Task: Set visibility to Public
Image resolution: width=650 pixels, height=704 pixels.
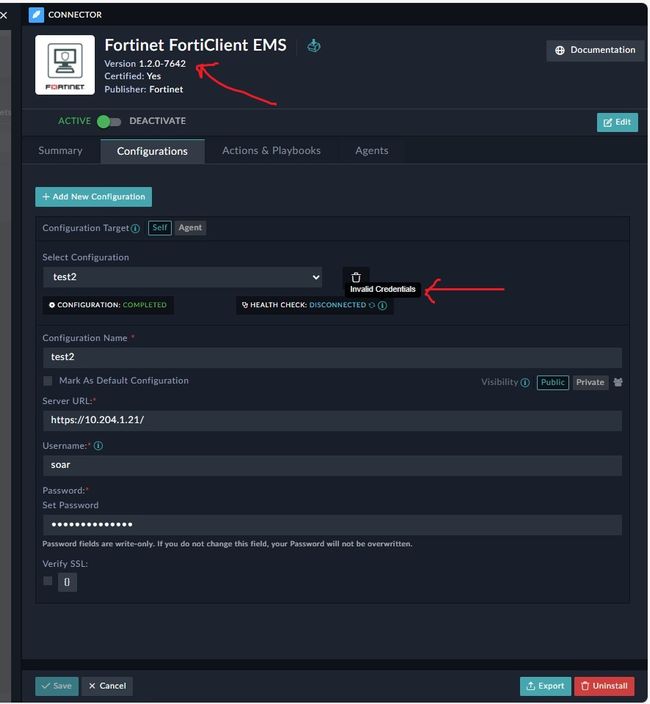Action: point(553,383)
